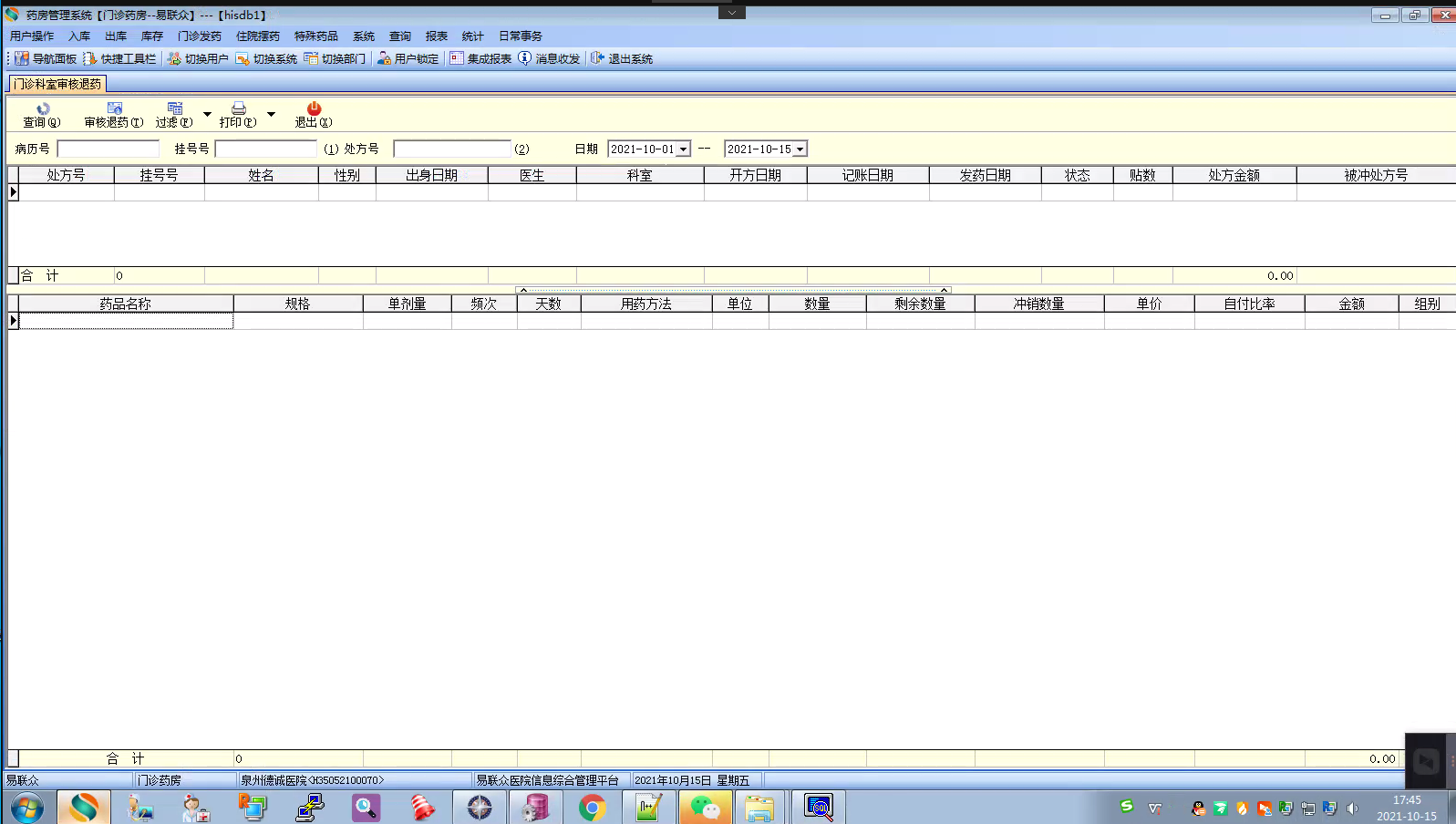Click the 姓名 column header
Viewport: 1456px width, 824px height.
click(x=262, y=175)
